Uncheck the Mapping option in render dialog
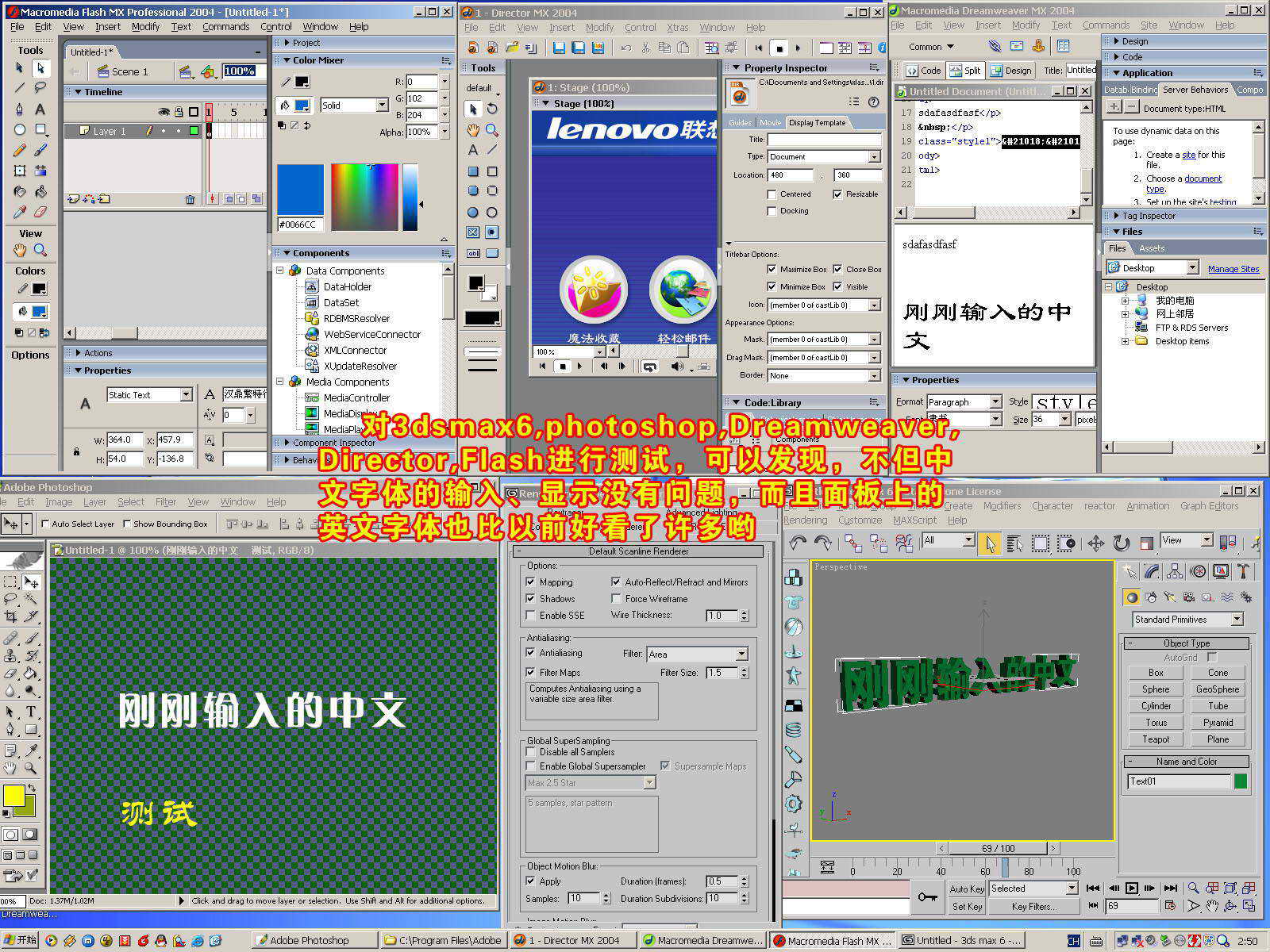This screenshot has height=952, width=1270. [x=530, y=582]
